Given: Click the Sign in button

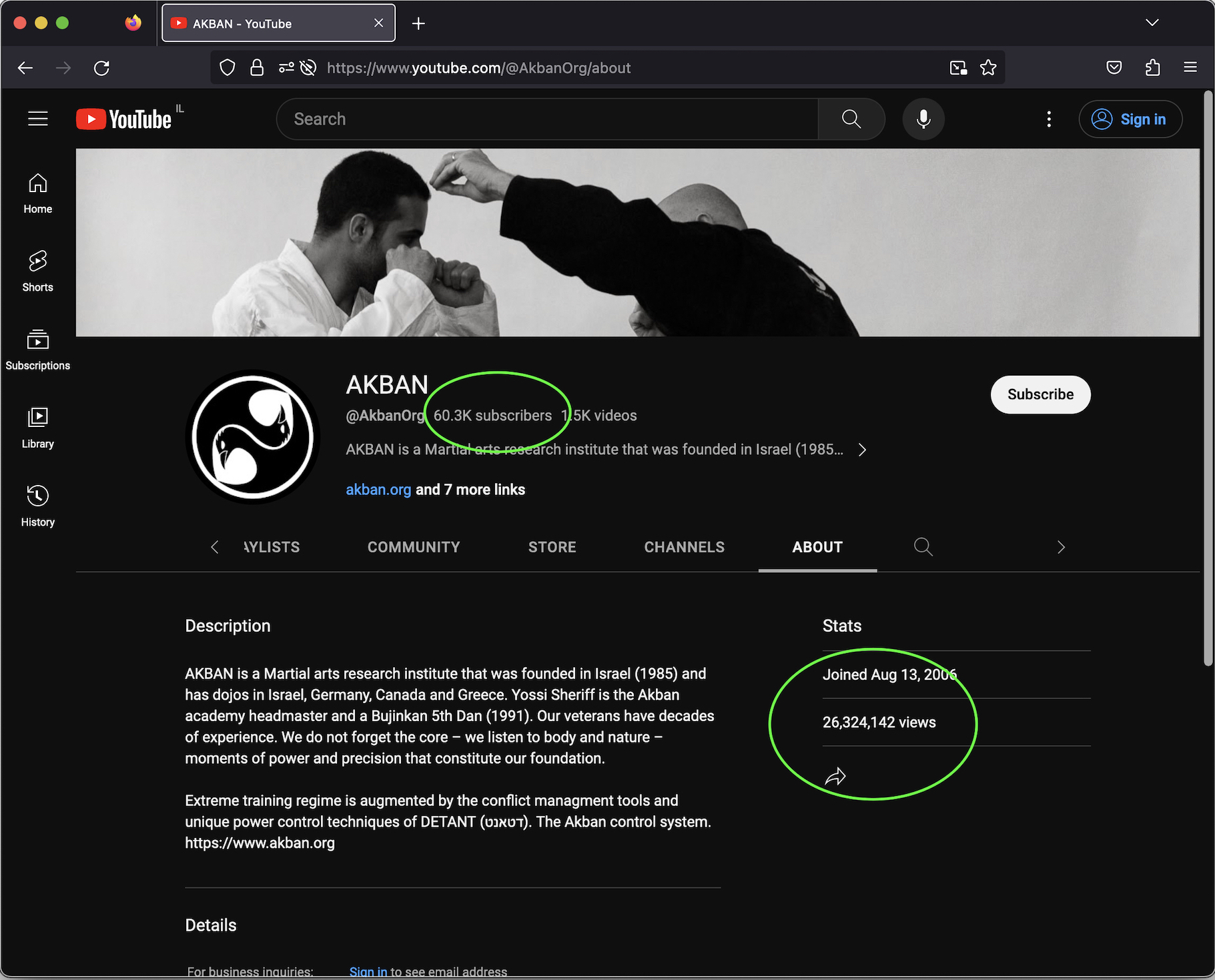Looking at the screenshot, I should point(1130,119).
